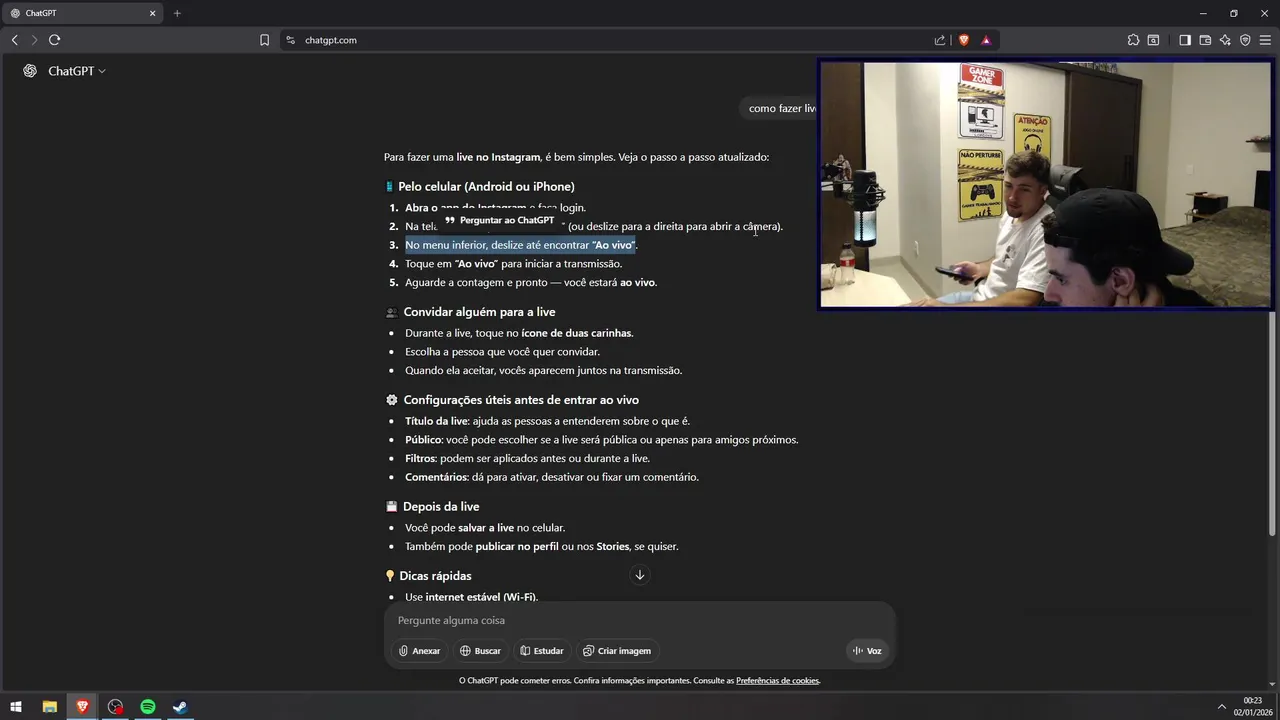Click the Criar imagem button

tap(617, 651)
